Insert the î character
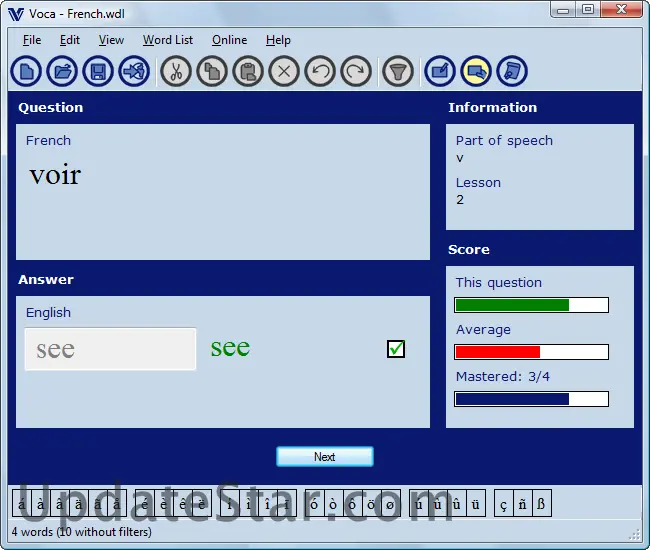Viewport: 650px width, 550px height. click(x=268, y=503)
